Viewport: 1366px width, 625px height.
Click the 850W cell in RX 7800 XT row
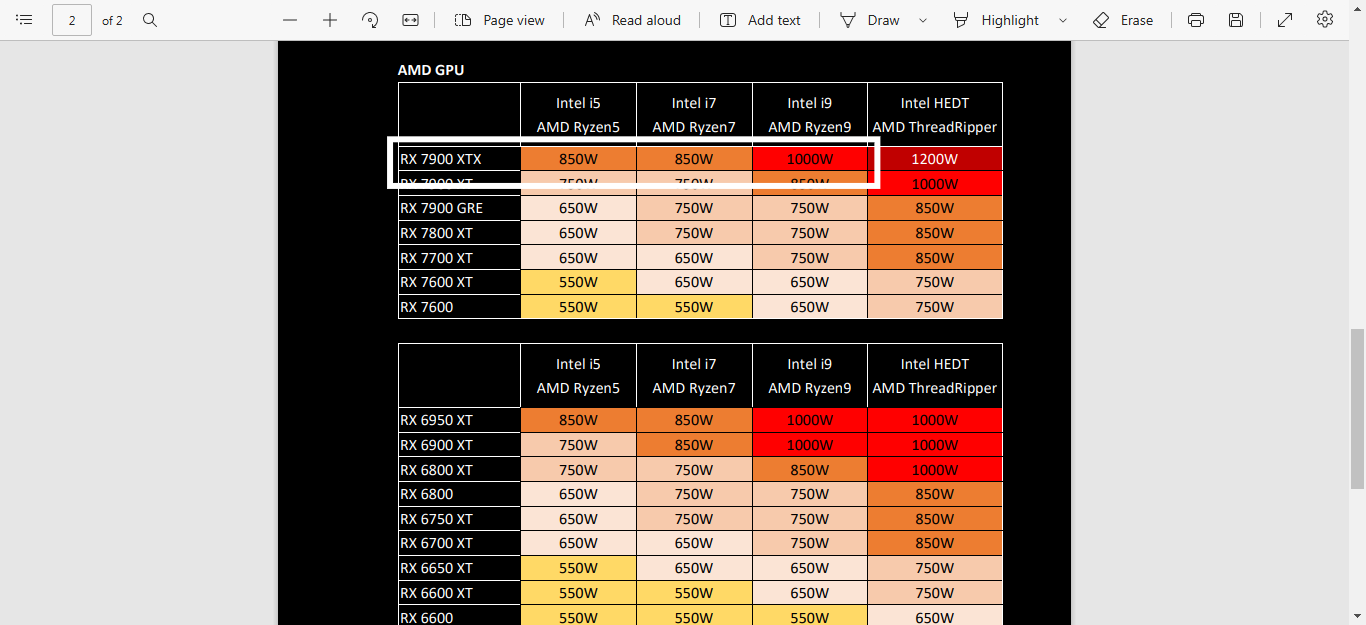pos(935,233)
